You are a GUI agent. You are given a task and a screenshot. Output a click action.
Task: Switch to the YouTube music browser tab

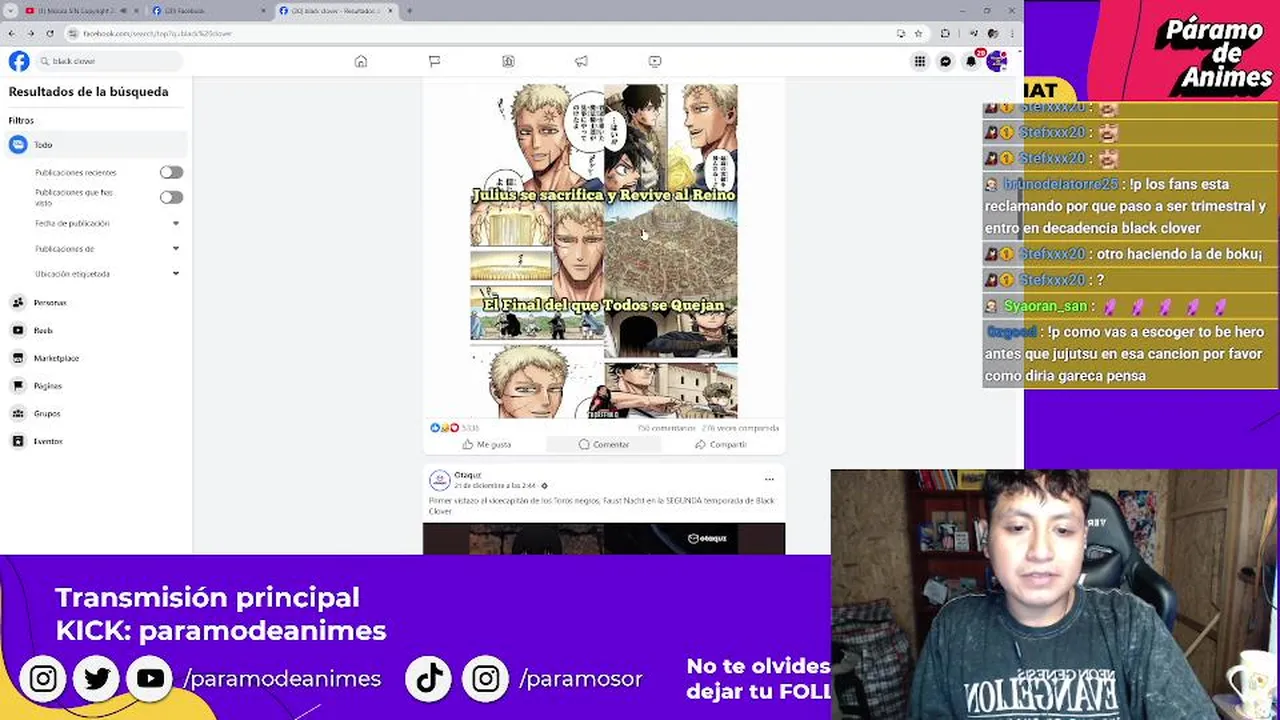click(82, 11)
